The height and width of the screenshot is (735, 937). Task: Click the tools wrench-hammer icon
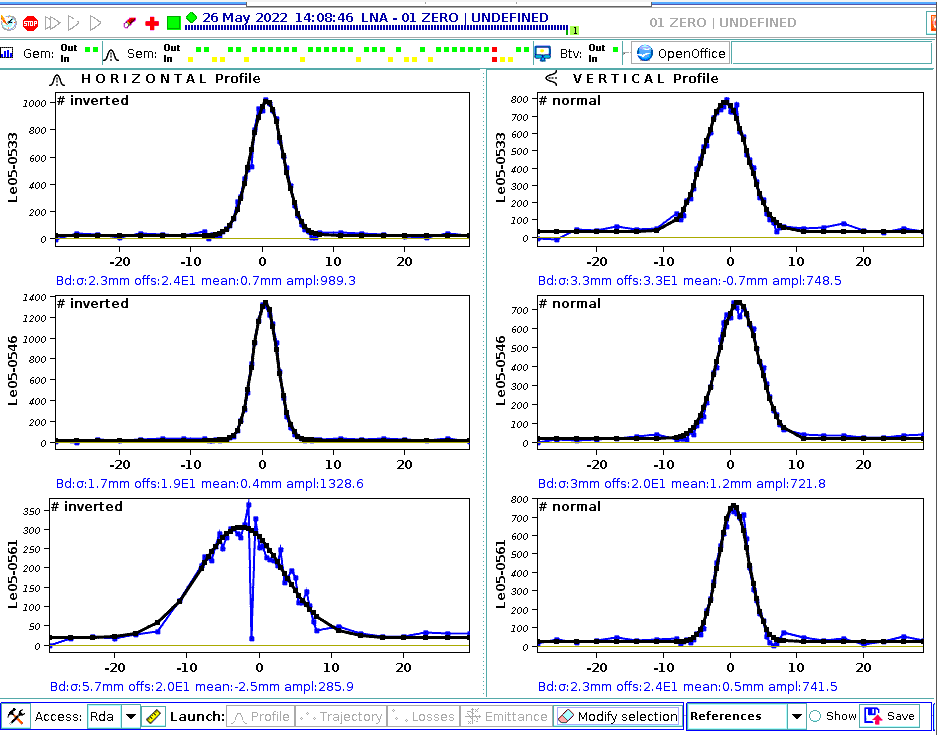coord(16,716)
